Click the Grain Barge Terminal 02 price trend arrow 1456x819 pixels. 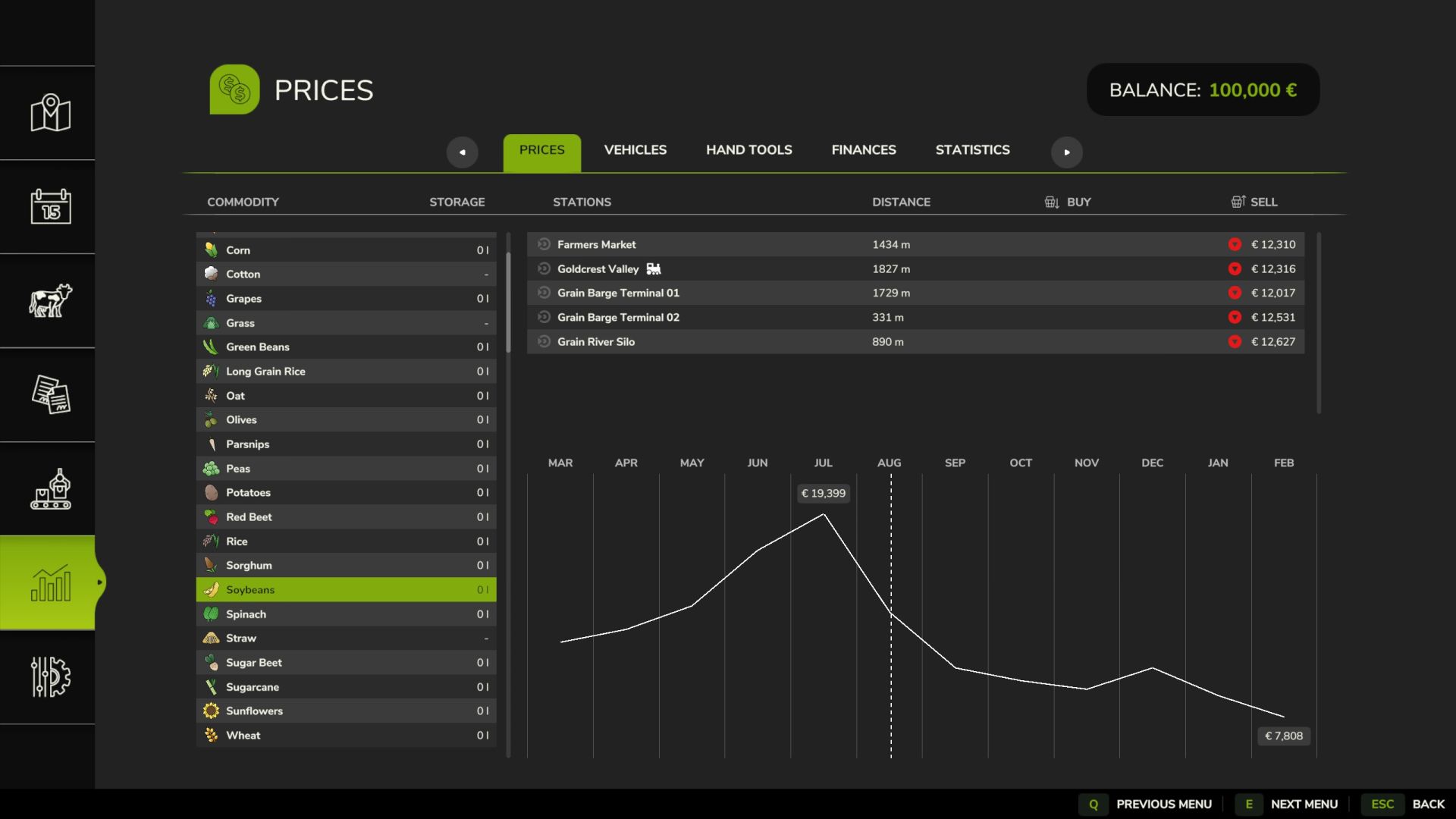click(1235, 317)
